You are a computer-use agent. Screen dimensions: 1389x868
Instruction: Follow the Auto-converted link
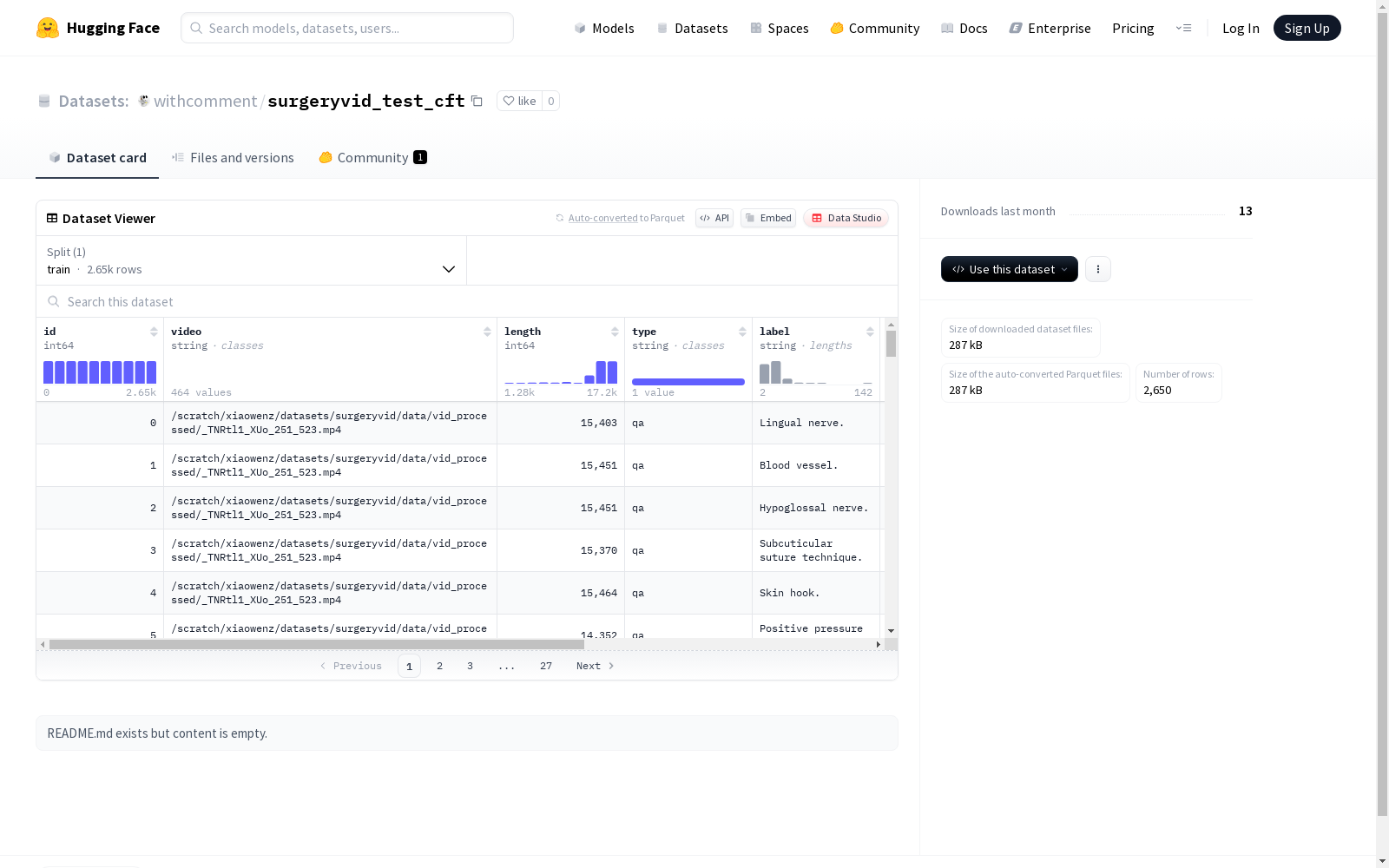602,218
